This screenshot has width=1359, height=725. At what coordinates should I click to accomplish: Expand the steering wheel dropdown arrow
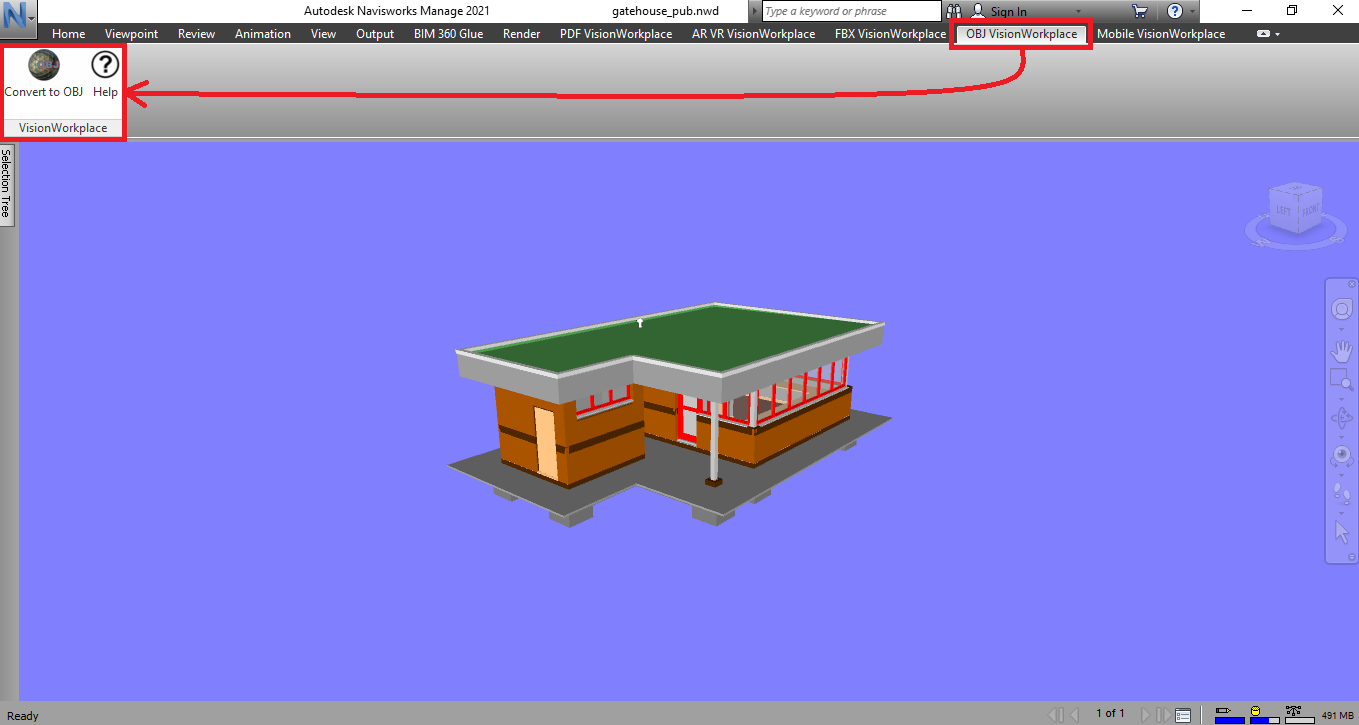[1341, 327]
